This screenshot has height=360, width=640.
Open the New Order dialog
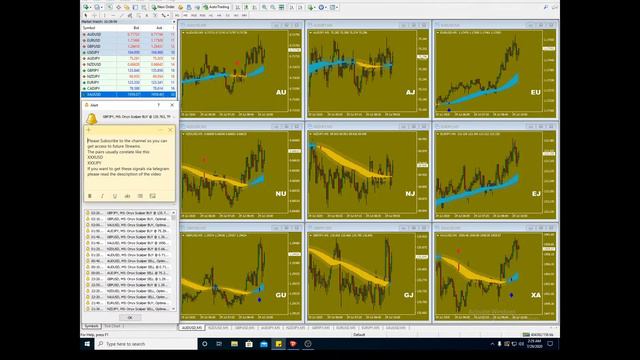[x=163, y=7]
